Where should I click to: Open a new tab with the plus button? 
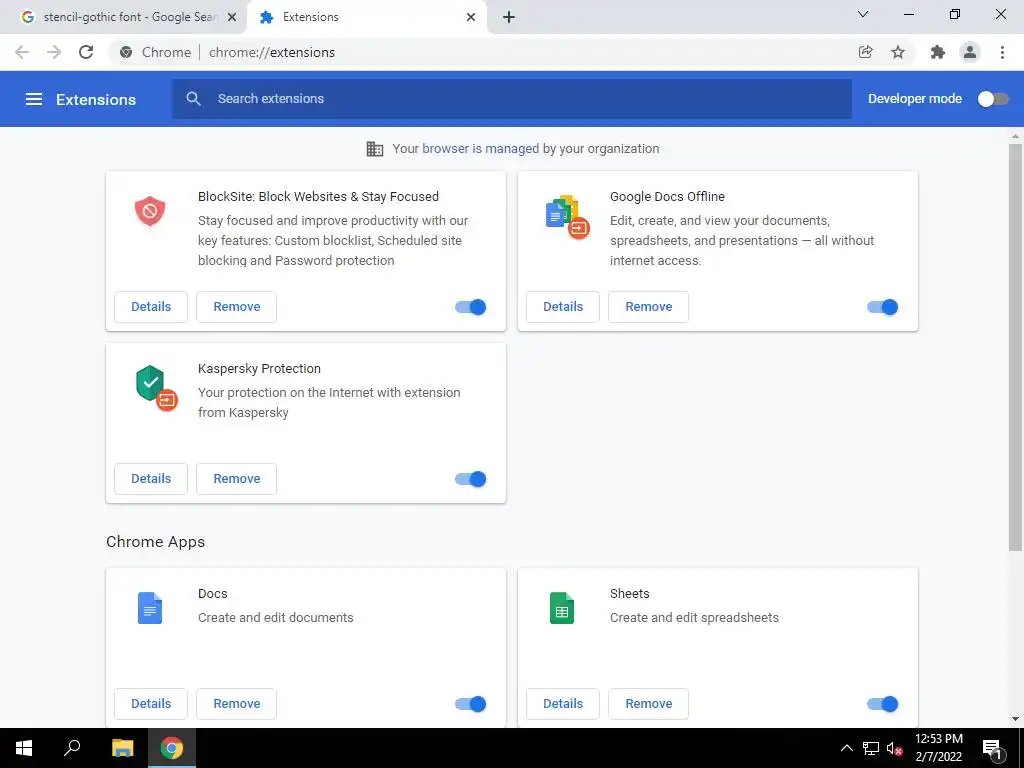pos(509,17)
